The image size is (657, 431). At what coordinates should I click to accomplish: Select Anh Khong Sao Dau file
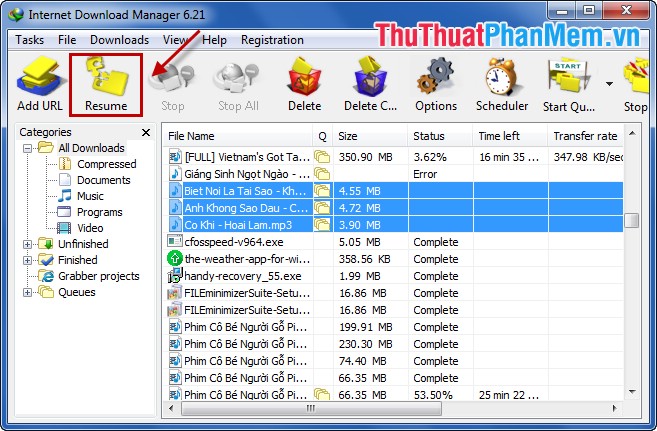246,208
